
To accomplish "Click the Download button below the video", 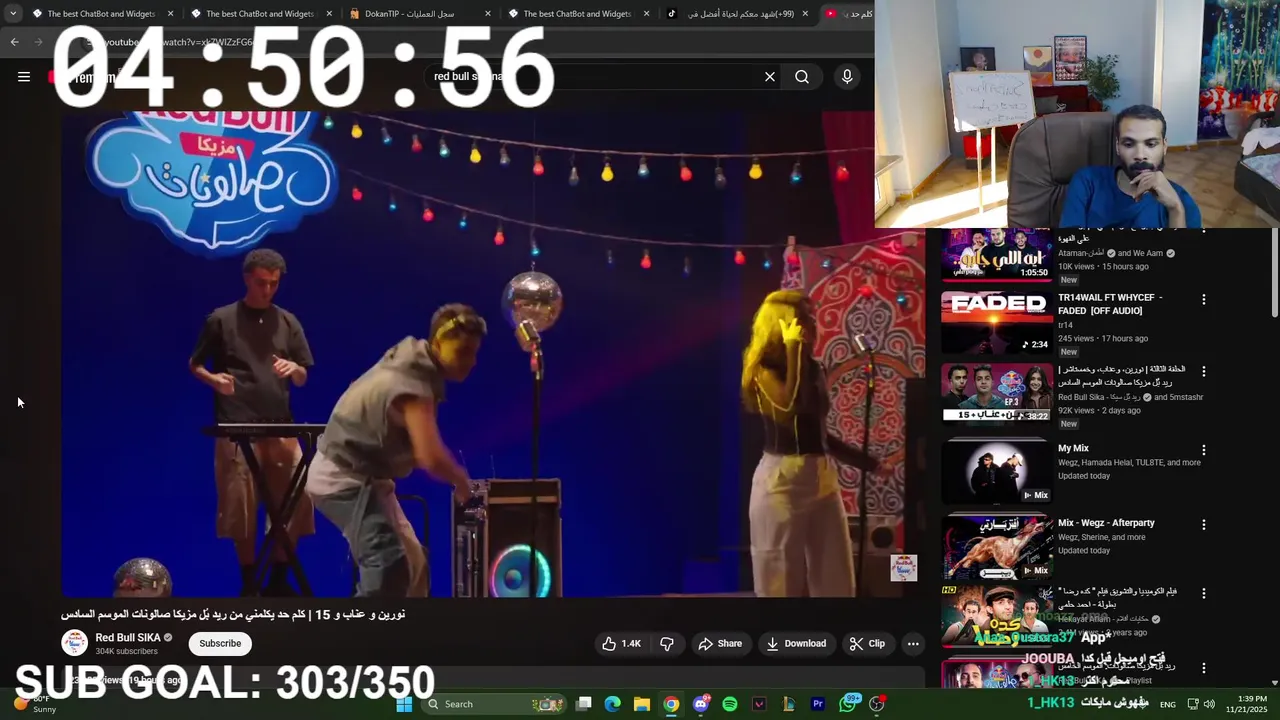I will pos(796,644).
